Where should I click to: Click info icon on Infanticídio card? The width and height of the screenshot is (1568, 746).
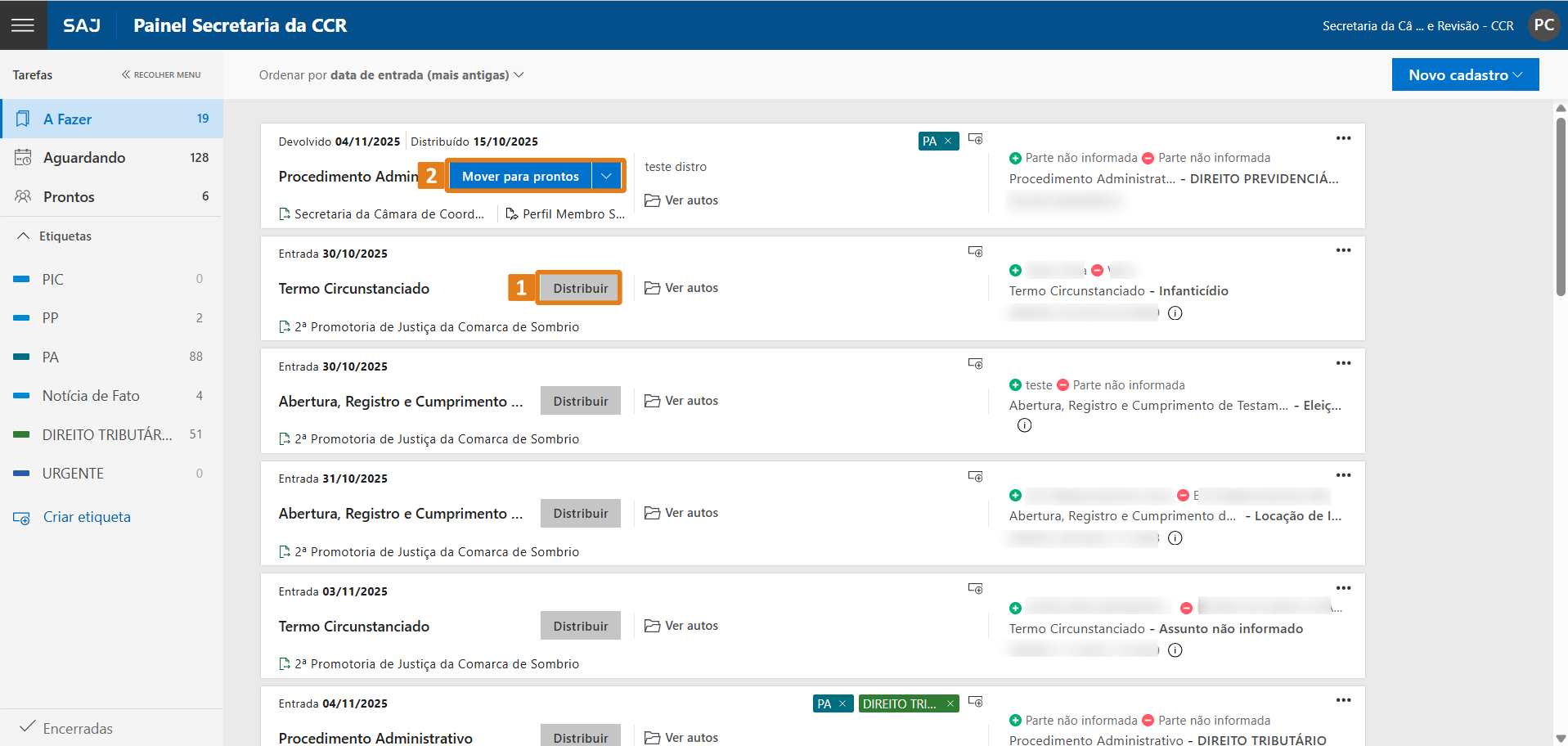pyautogui.click(x=1175, y=313)
